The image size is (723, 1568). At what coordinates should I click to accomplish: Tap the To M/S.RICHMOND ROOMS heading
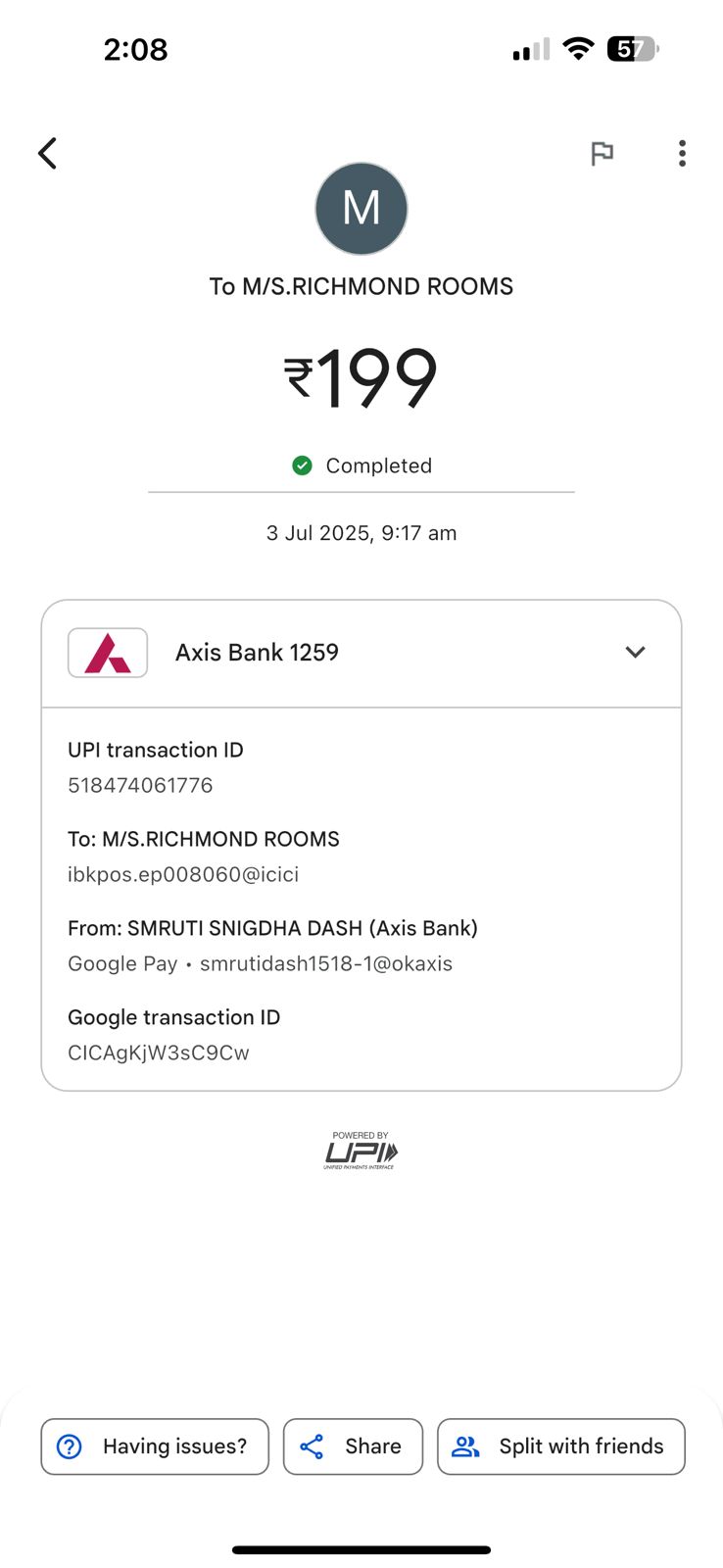pyautogui.click(x=361, y=286)
